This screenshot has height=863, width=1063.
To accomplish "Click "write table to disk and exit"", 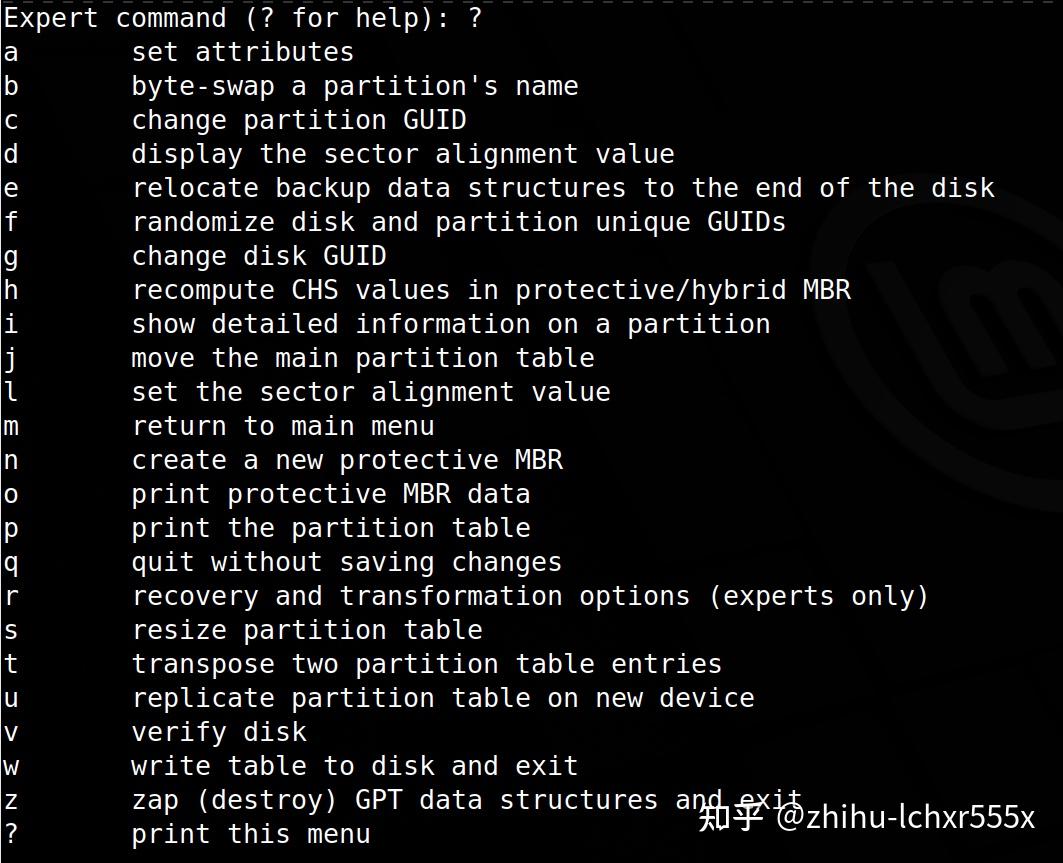I will tap(354, 766).
